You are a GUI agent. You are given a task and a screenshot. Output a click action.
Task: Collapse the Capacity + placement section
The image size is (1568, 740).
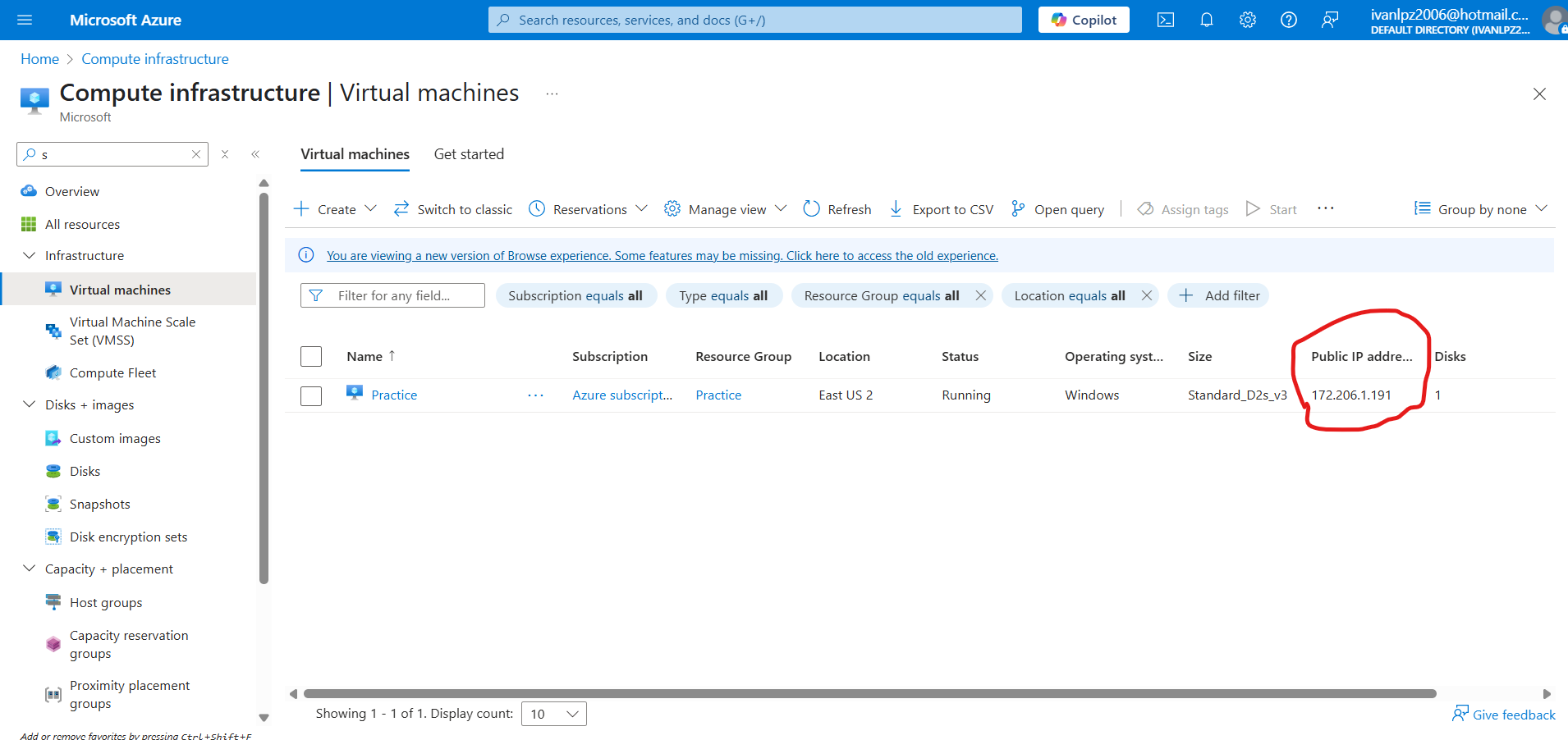point(30,569)
